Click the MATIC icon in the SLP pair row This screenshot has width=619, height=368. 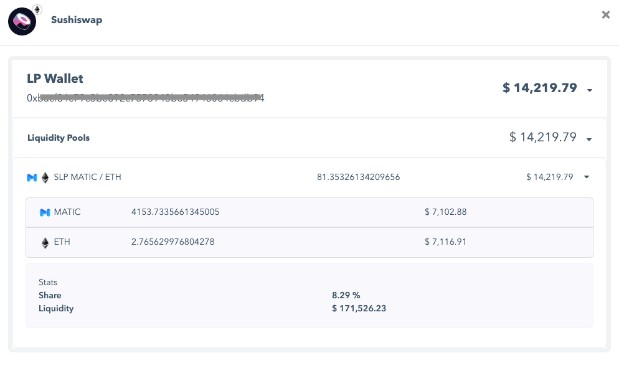32,178
